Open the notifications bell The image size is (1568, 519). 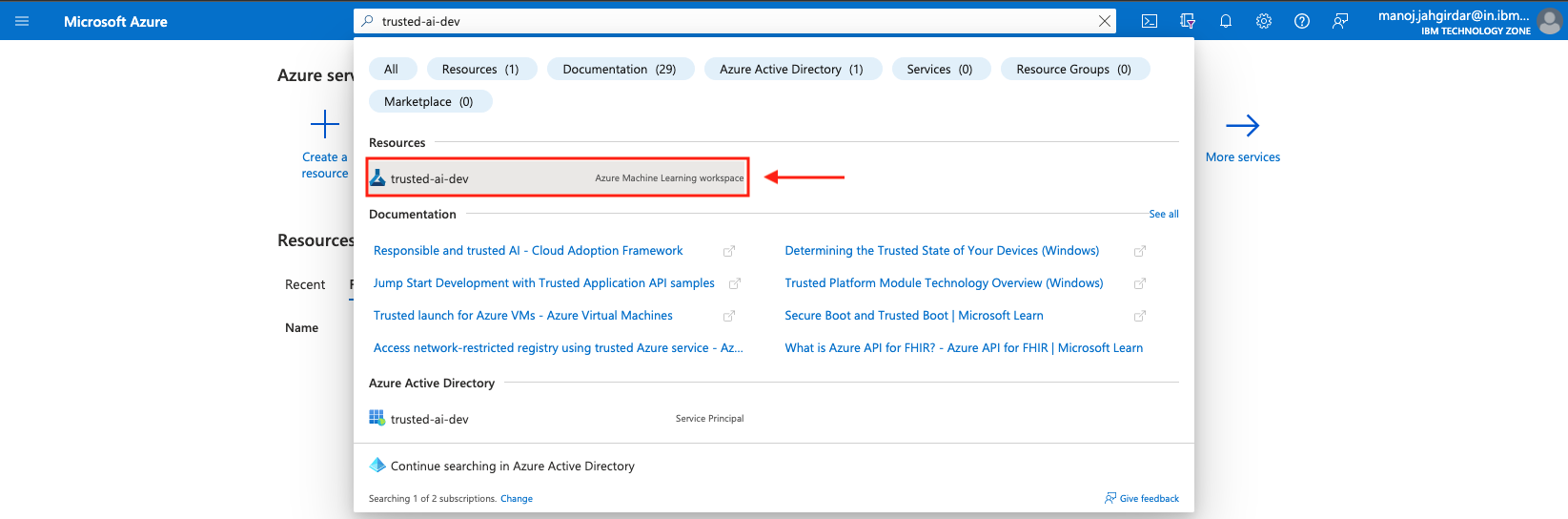point(1226,21)
